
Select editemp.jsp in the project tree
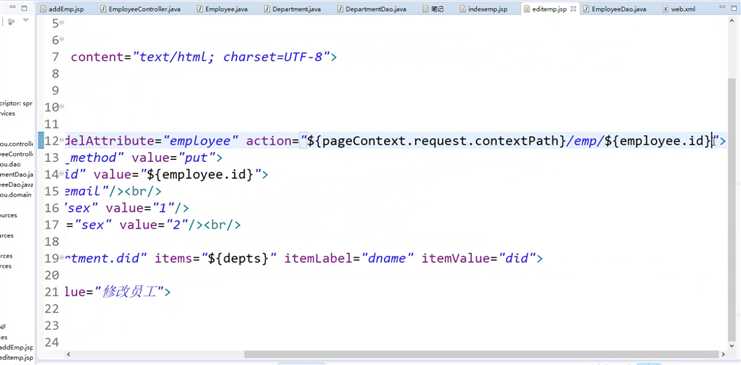(x=17, y=357)
